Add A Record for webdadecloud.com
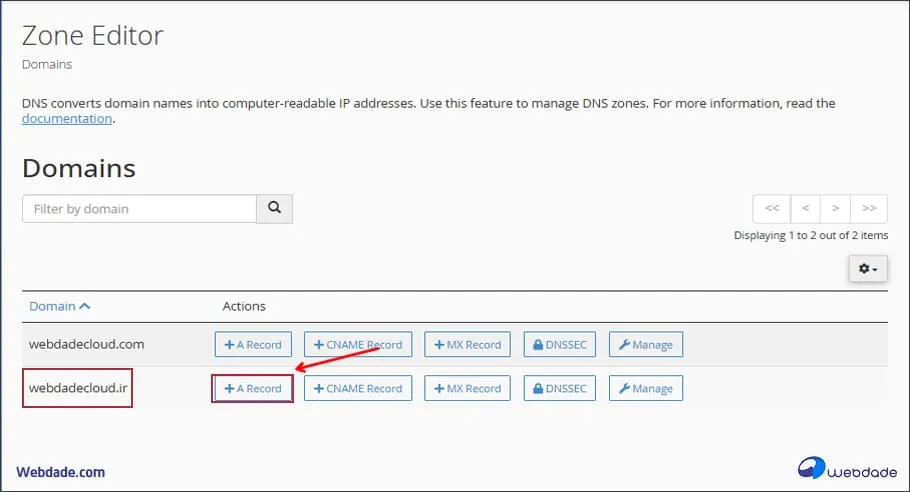 coord(253,344)
